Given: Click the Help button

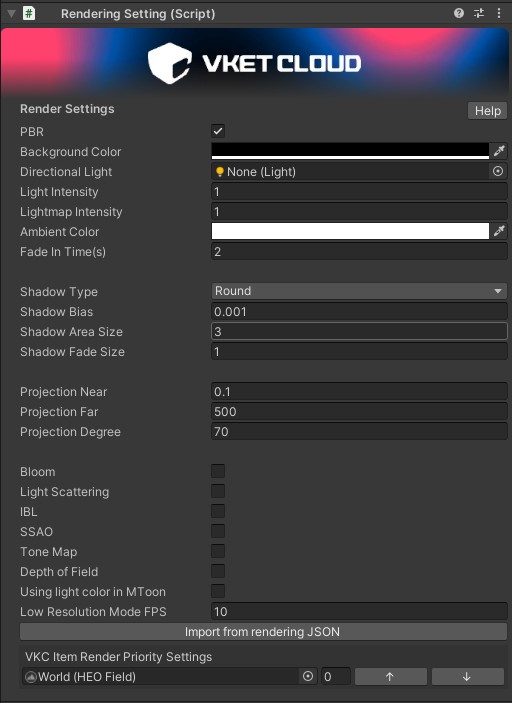Looking at the screenshot, I should click(x=487, y=111).
